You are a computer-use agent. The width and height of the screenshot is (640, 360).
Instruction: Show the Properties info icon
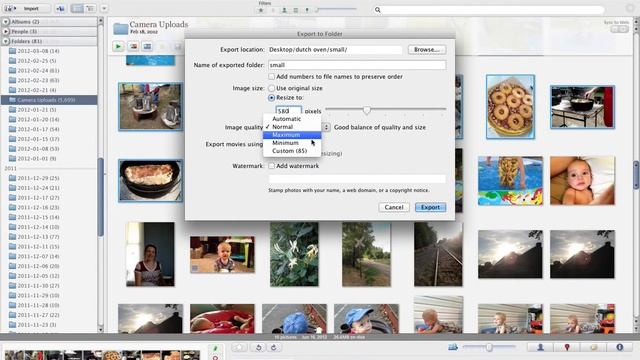pos(620,347)
